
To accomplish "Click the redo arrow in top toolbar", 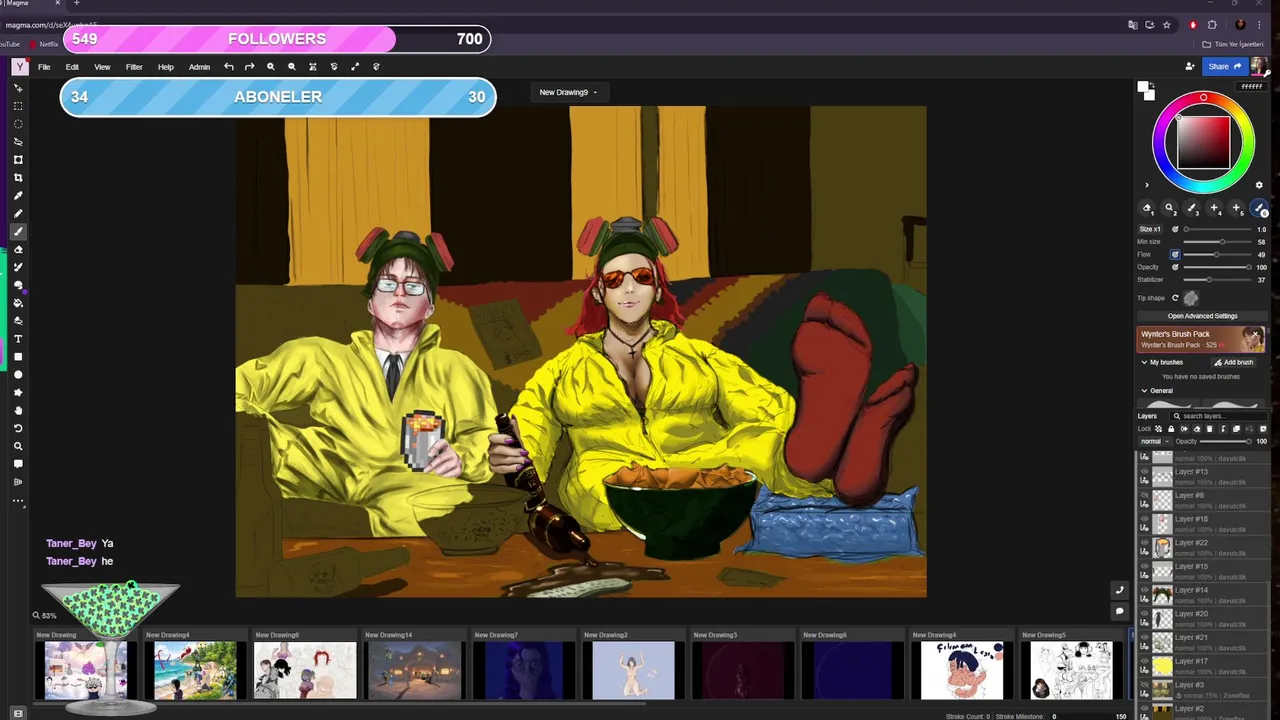I will (x=250, y=67).
